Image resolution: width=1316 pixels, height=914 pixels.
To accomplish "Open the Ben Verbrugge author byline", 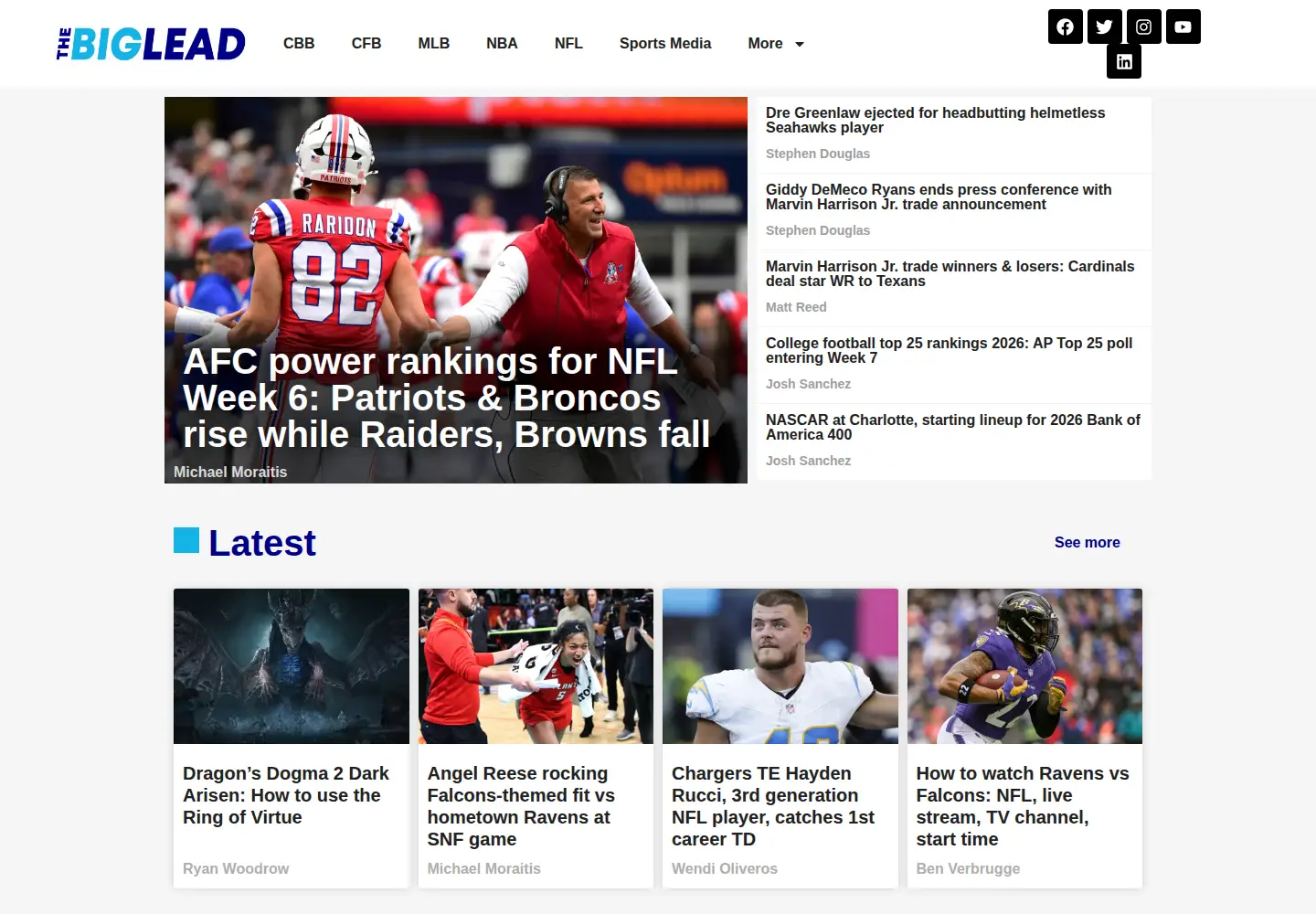I will pyautogui.click(x=968, y=868).
